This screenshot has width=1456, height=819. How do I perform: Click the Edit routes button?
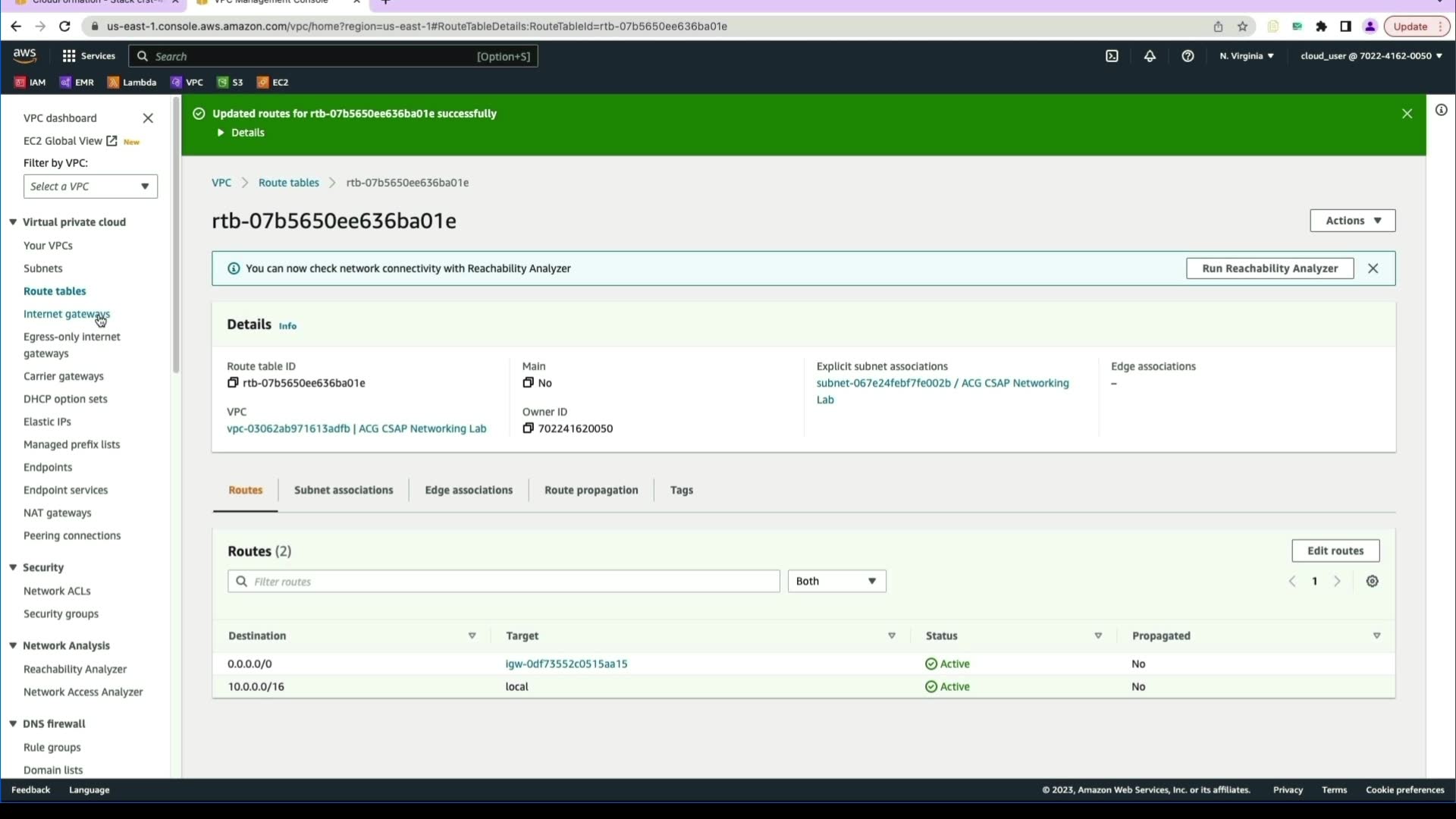(1335, 551)
